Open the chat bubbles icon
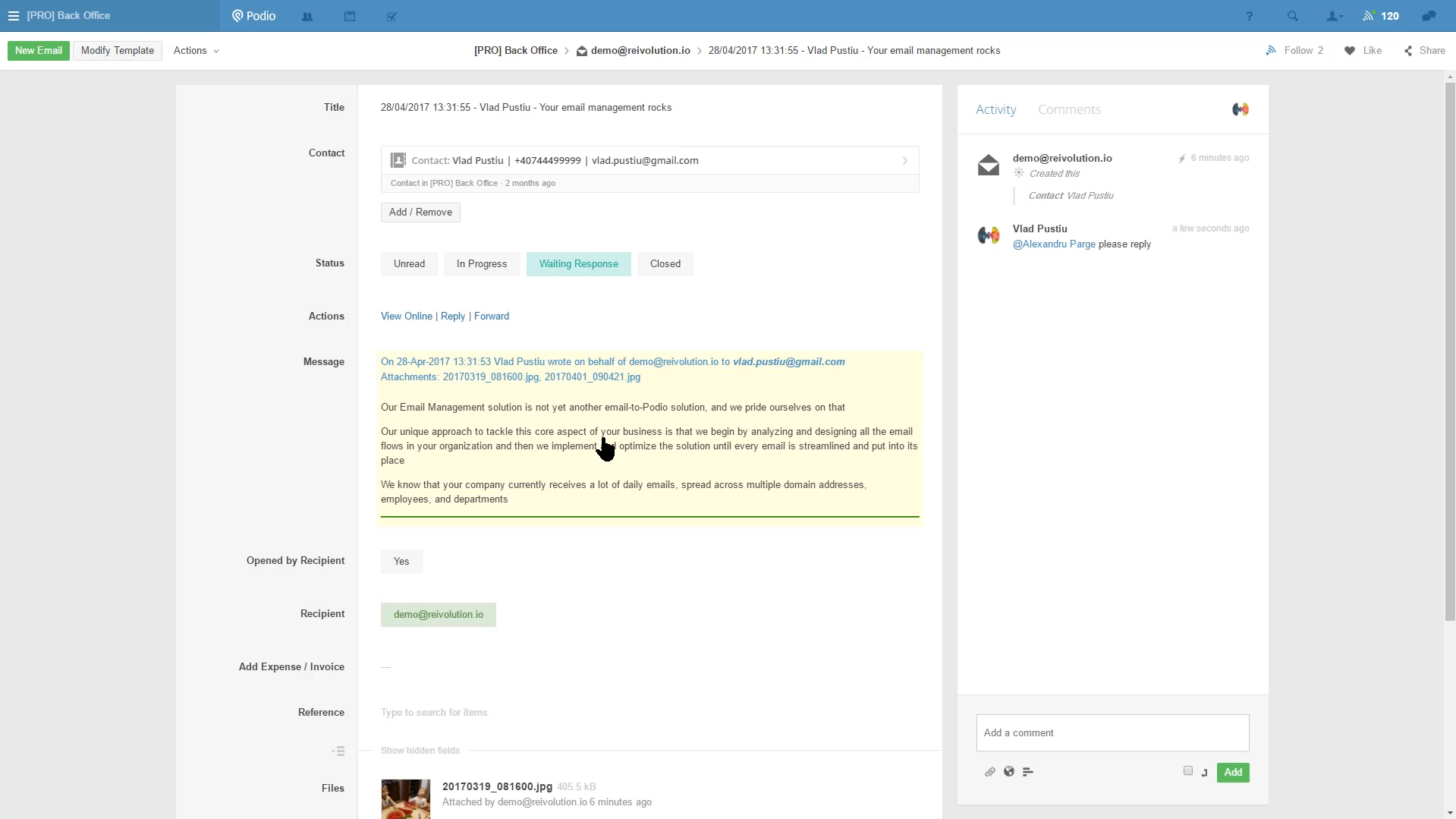This screenshot has width=1456, height=819. pyautogui.click(x=1429, y=16)
